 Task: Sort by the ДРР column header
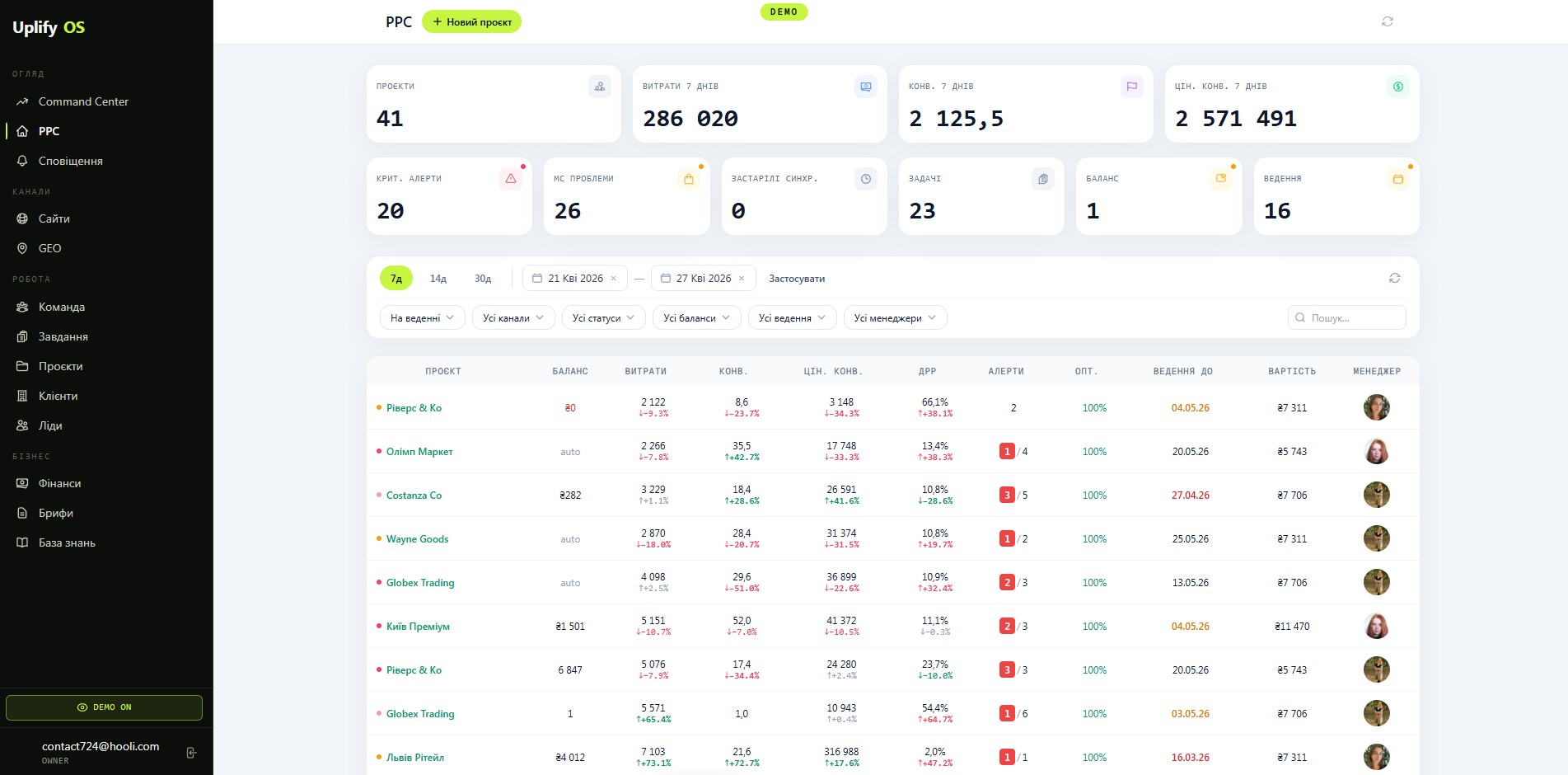pos(928,371)
